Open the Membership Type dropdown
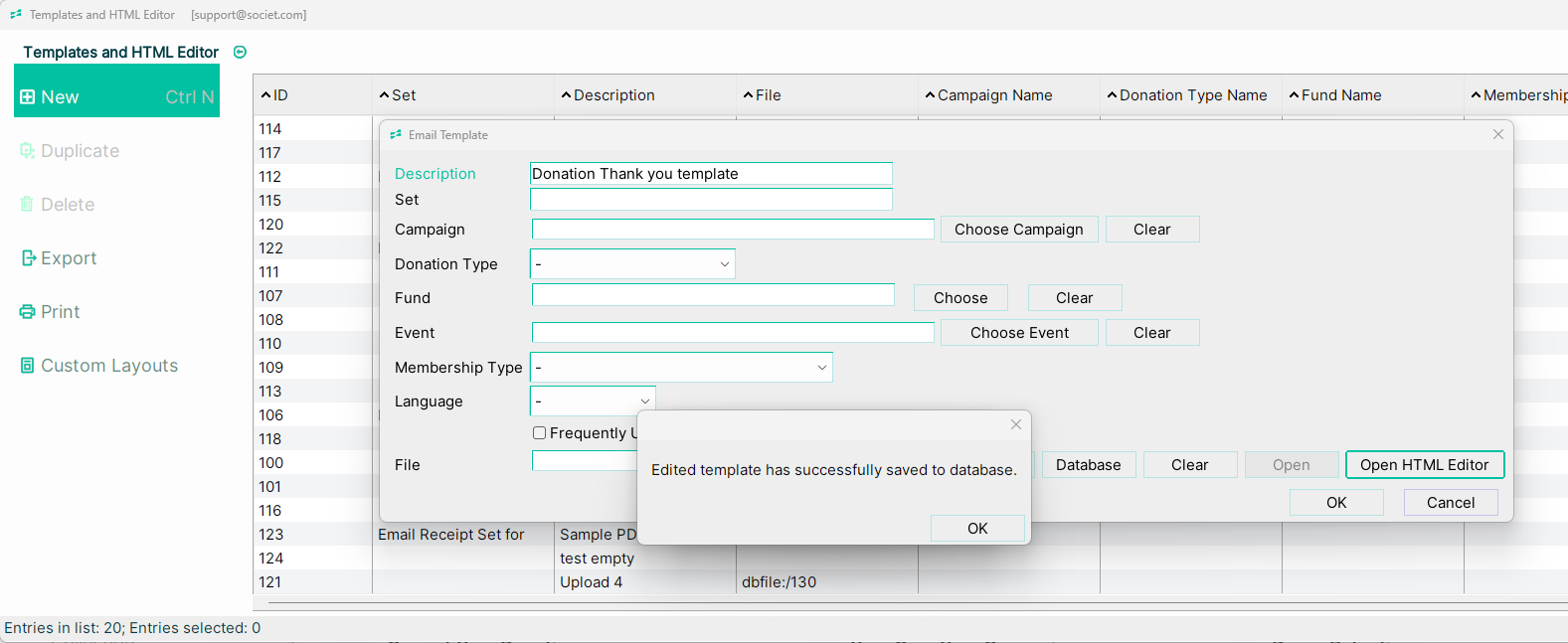 (x=681, y=368)
